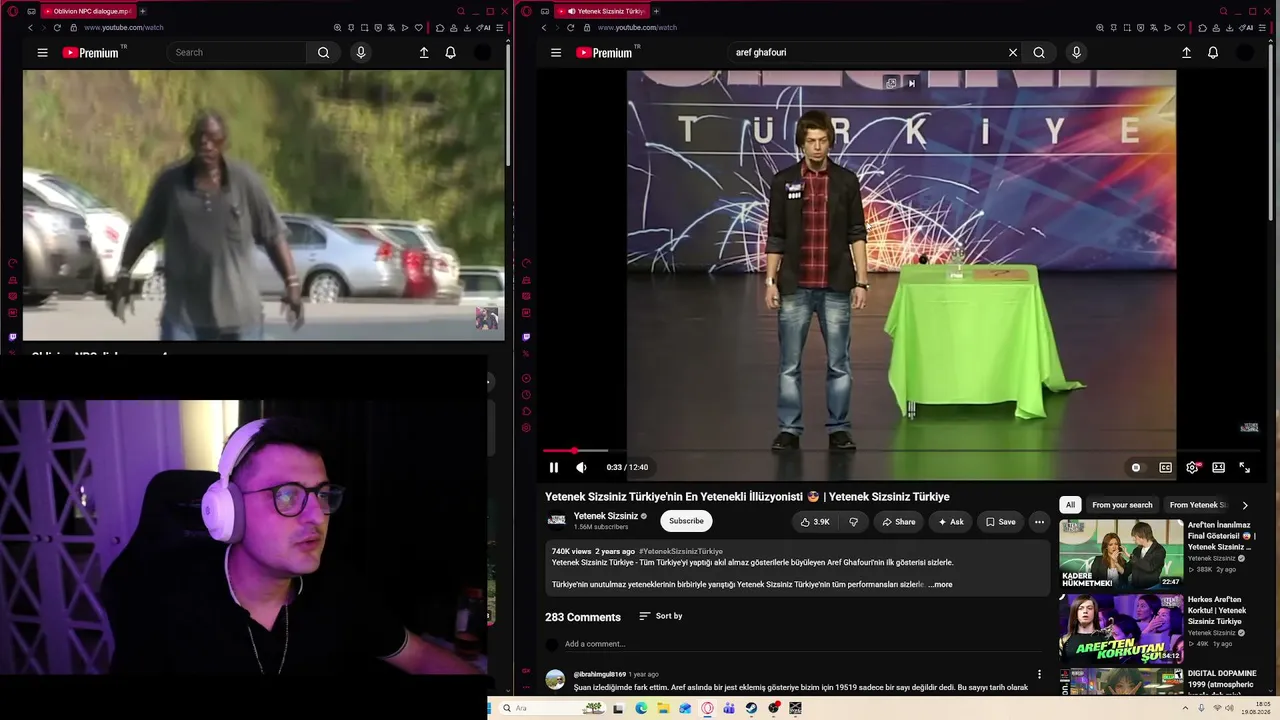Expand the description with ...more
1280x720 pixels.
tap(940, 584)
